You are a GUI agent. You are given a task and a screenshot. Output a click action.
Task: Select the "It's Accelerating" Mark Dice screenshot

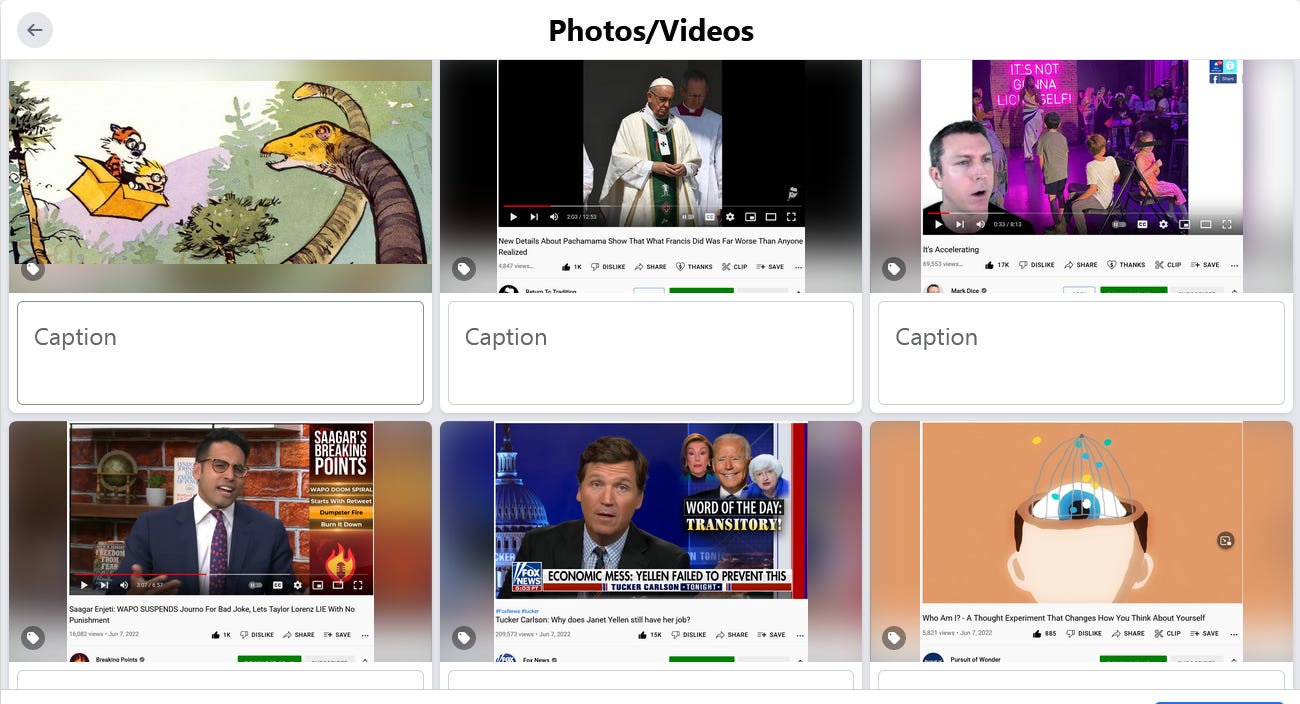[x=1081, y=176]
